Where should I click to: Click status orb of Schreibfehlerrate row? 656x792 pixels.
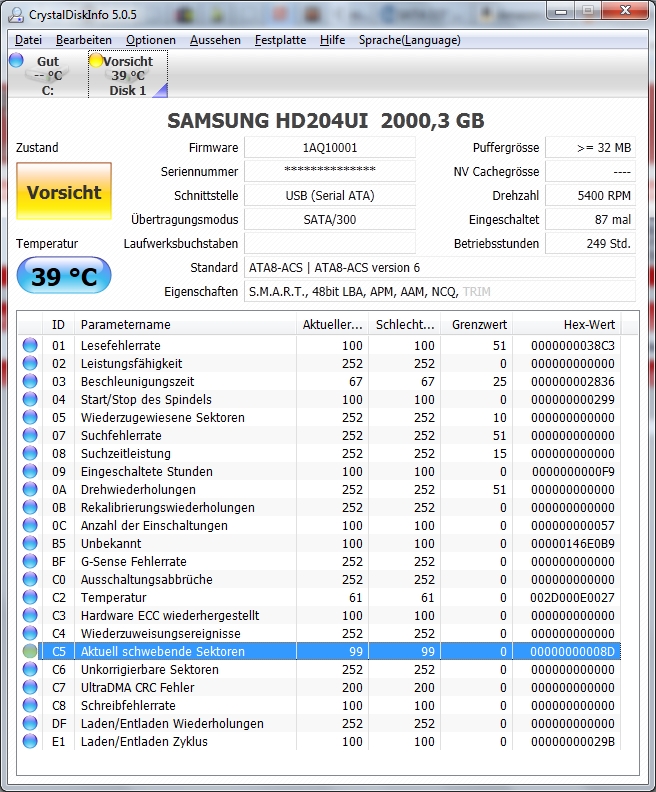click(x=30, y=706)
